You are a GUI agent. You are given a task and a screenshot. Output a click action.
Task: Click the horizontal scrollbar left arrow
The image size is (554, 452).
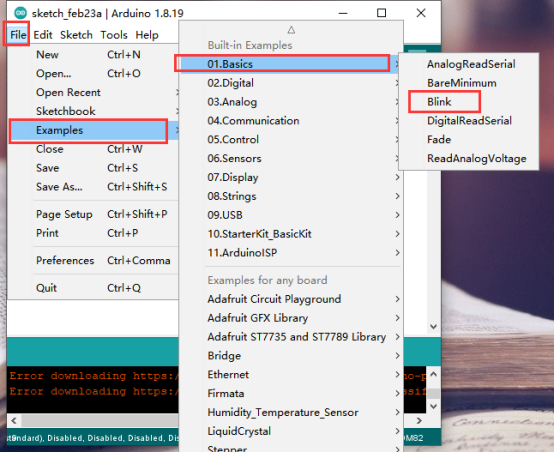[14, 421]
